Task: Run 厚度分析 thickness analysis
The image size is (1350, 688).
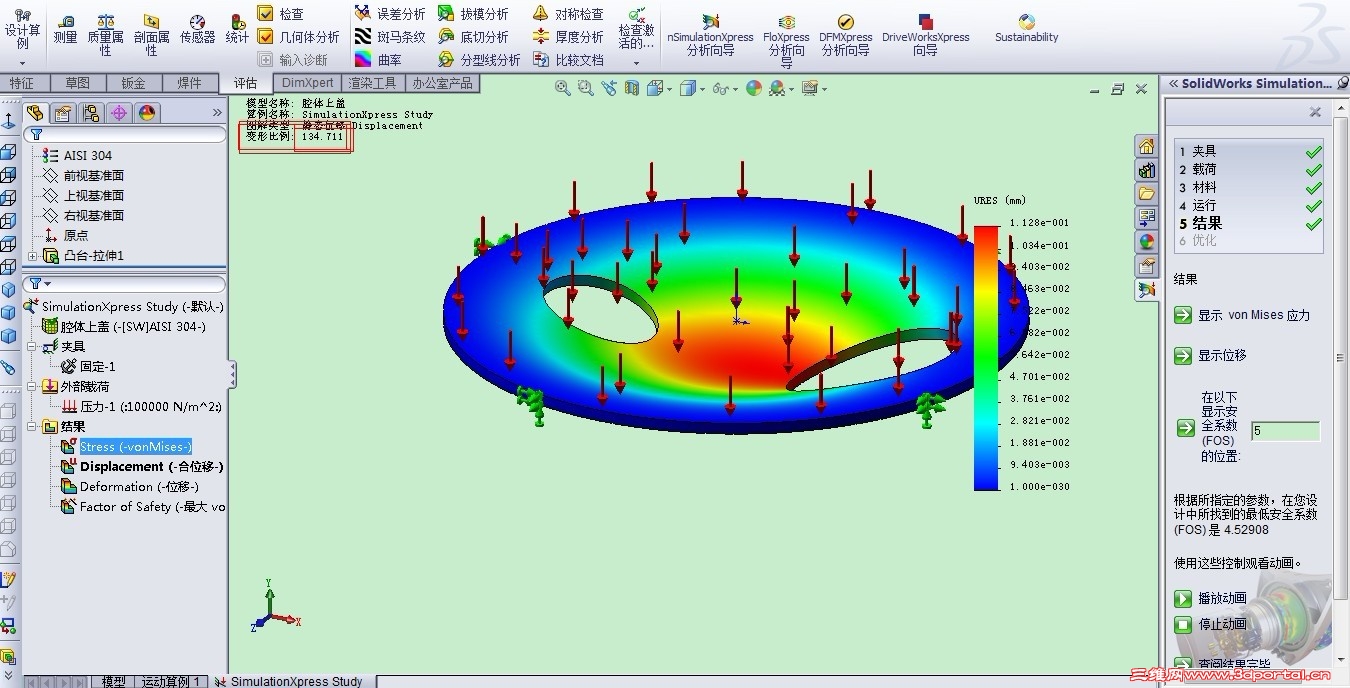Action: [x=568, y=37]
